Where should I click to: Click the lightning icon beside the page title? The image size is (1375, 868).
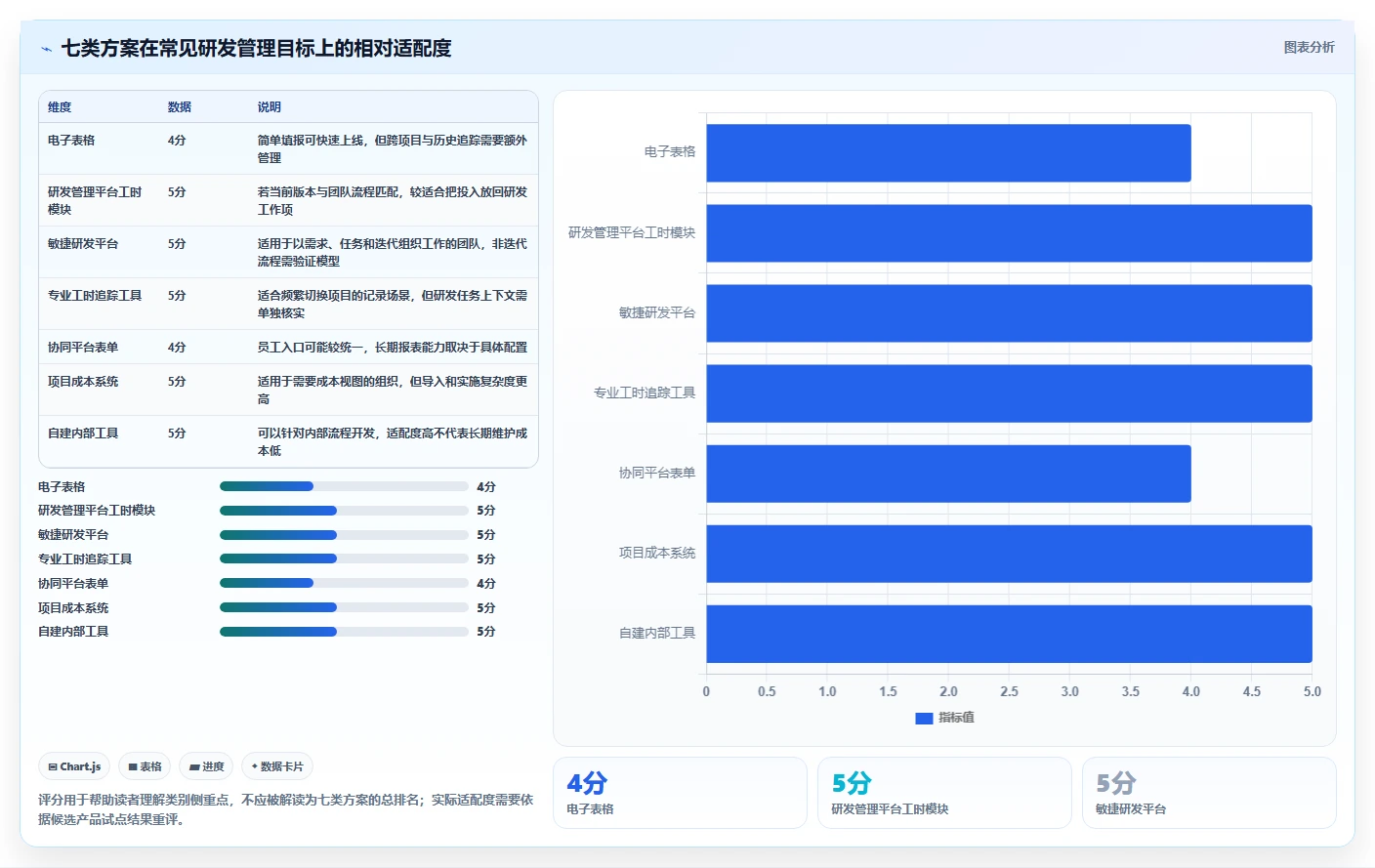[x=46, y=49]
